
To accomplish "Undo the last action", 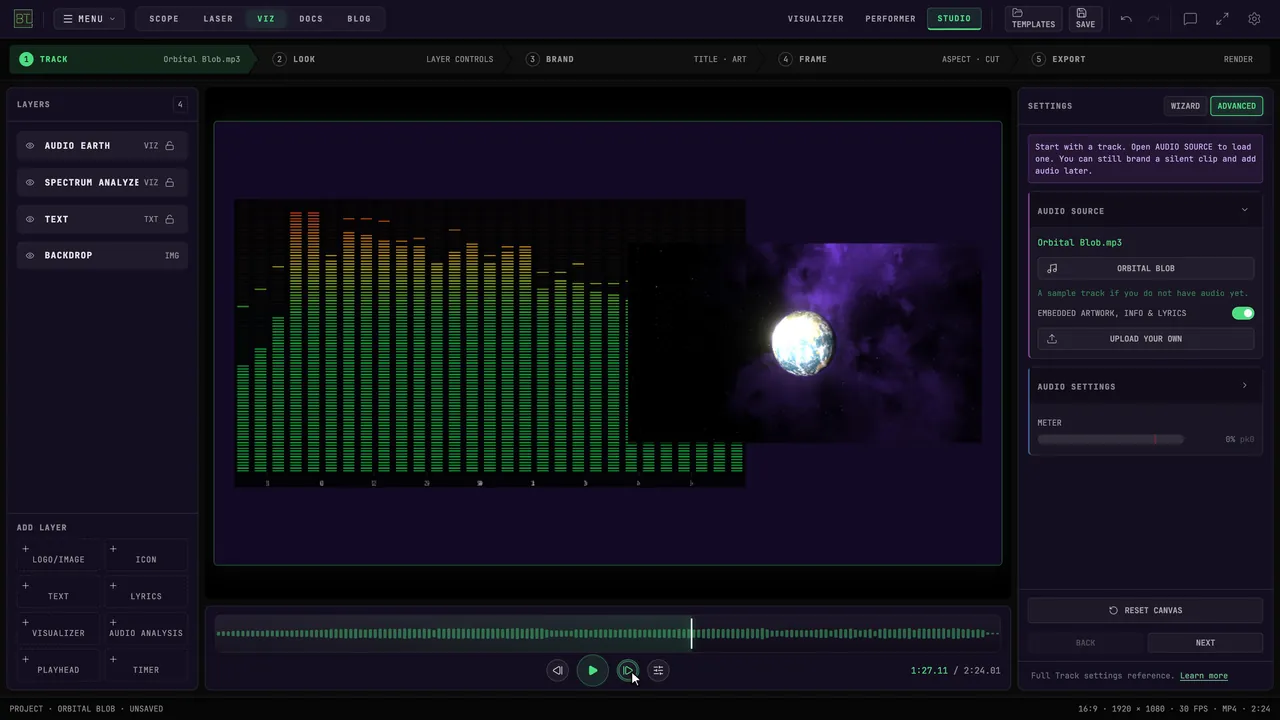I will (1126, 19).
